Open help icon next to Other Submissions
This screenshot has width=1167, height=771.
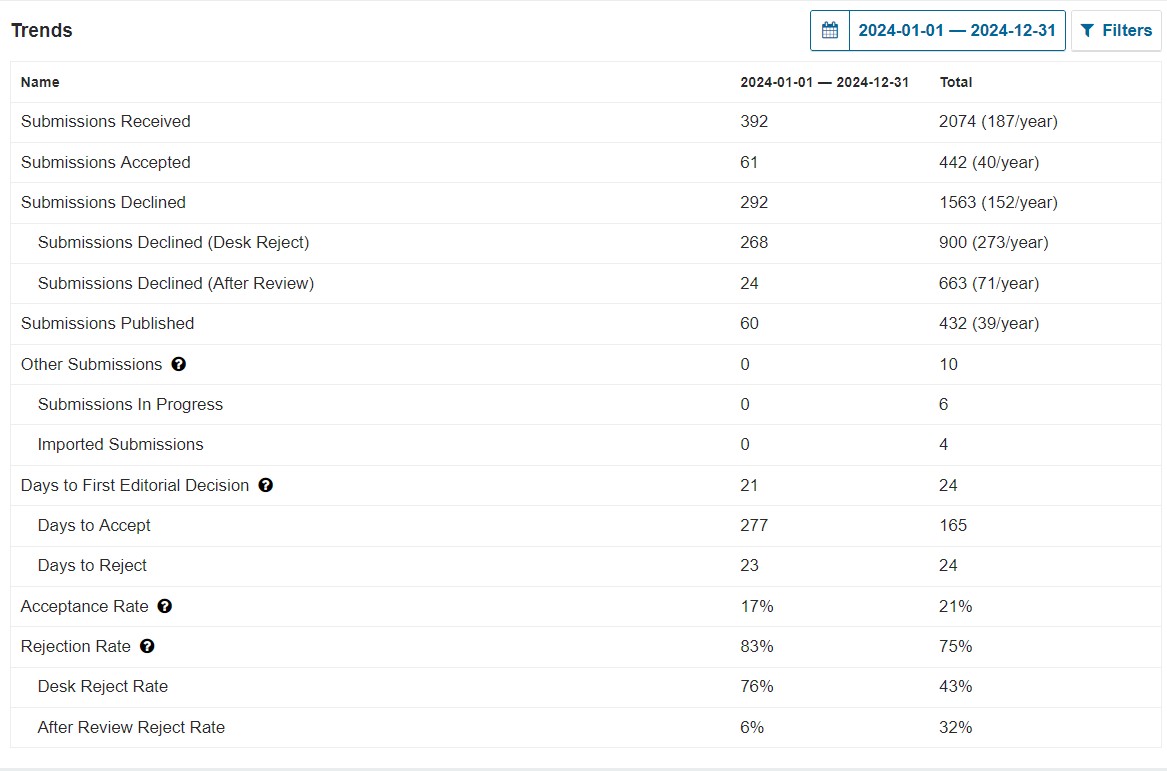pyautogui.click(x=179, y=364)
